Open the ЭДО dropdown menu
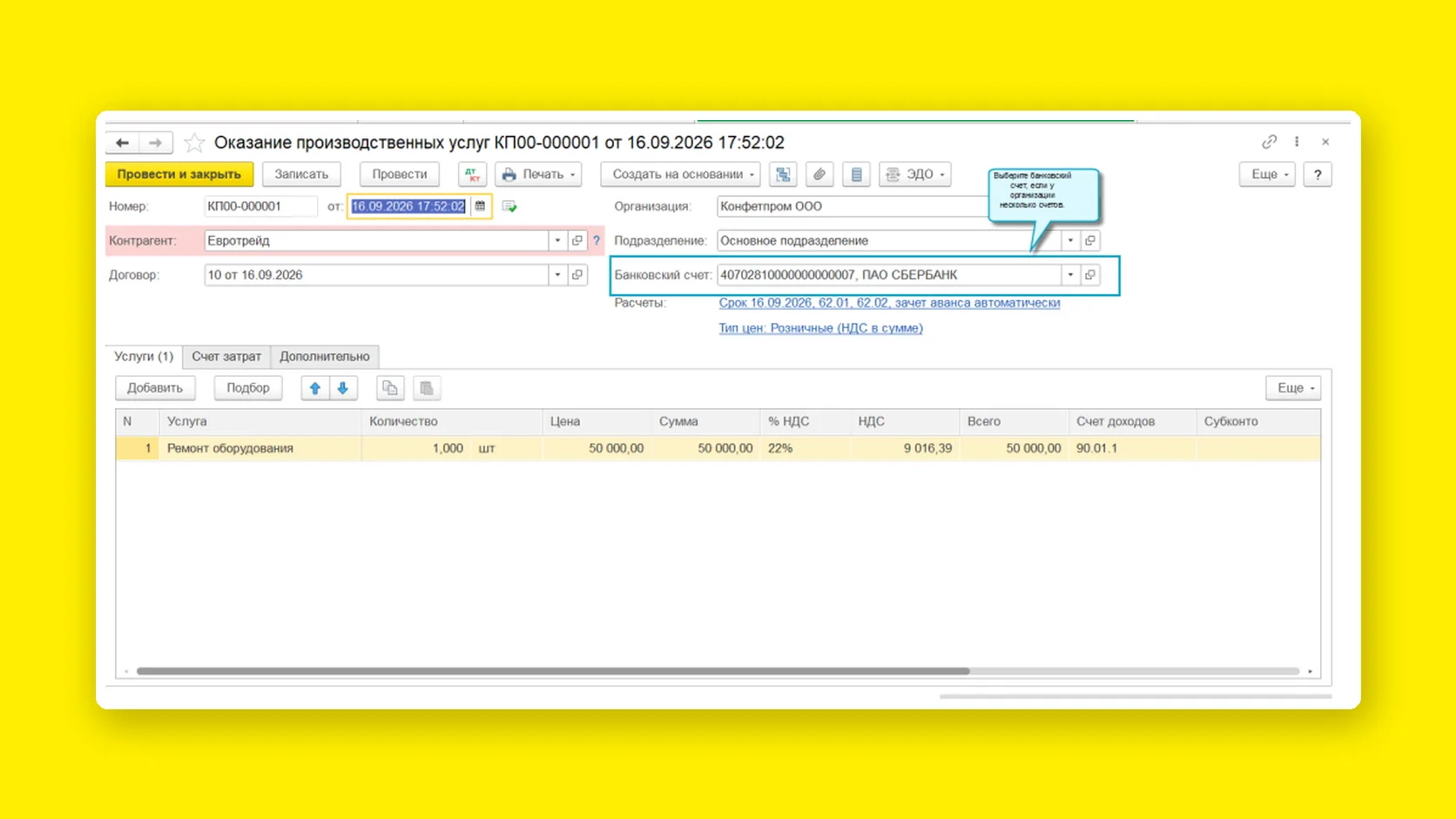The height and width of the screenshot is (819, 1456). (x=915, y=174)
